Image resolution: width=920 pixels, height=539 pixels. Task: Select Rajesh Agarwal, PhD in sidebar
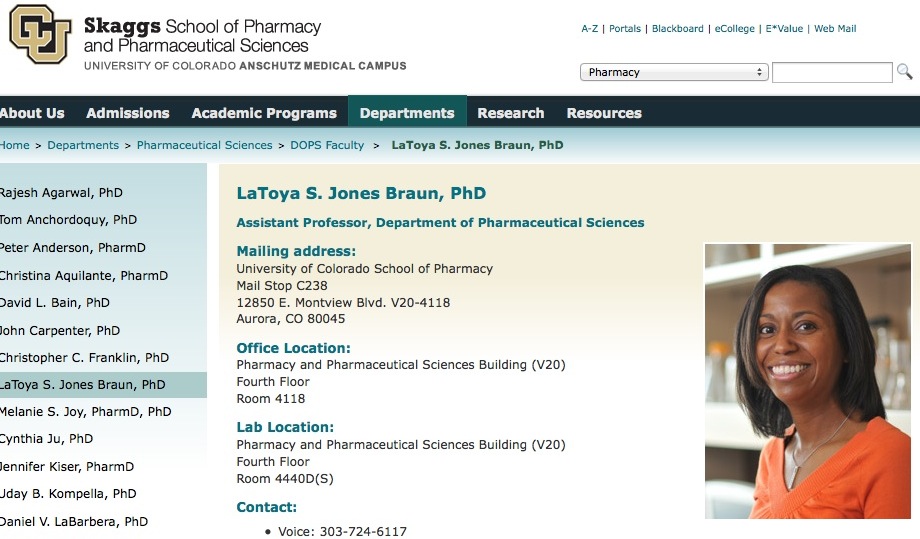coord(61,193)
